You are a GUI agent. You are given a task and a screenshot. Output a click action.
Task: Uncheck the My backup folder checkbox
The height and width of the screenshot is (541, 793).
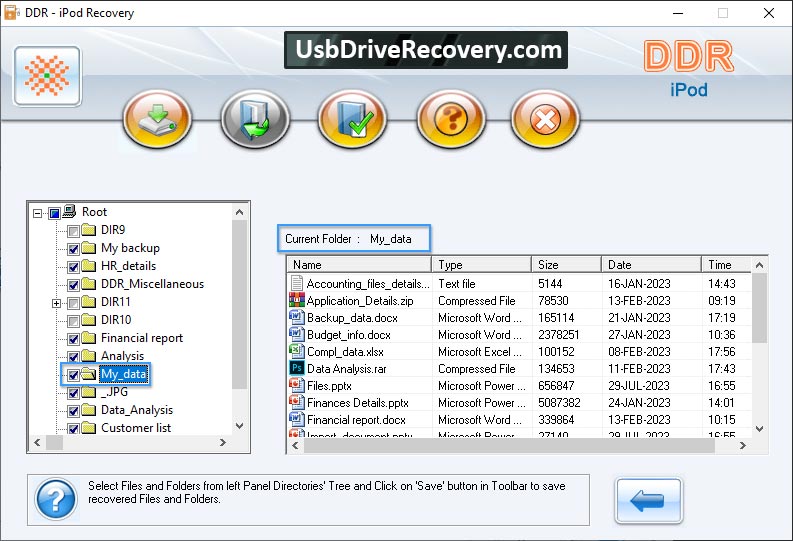pos(73,249)
